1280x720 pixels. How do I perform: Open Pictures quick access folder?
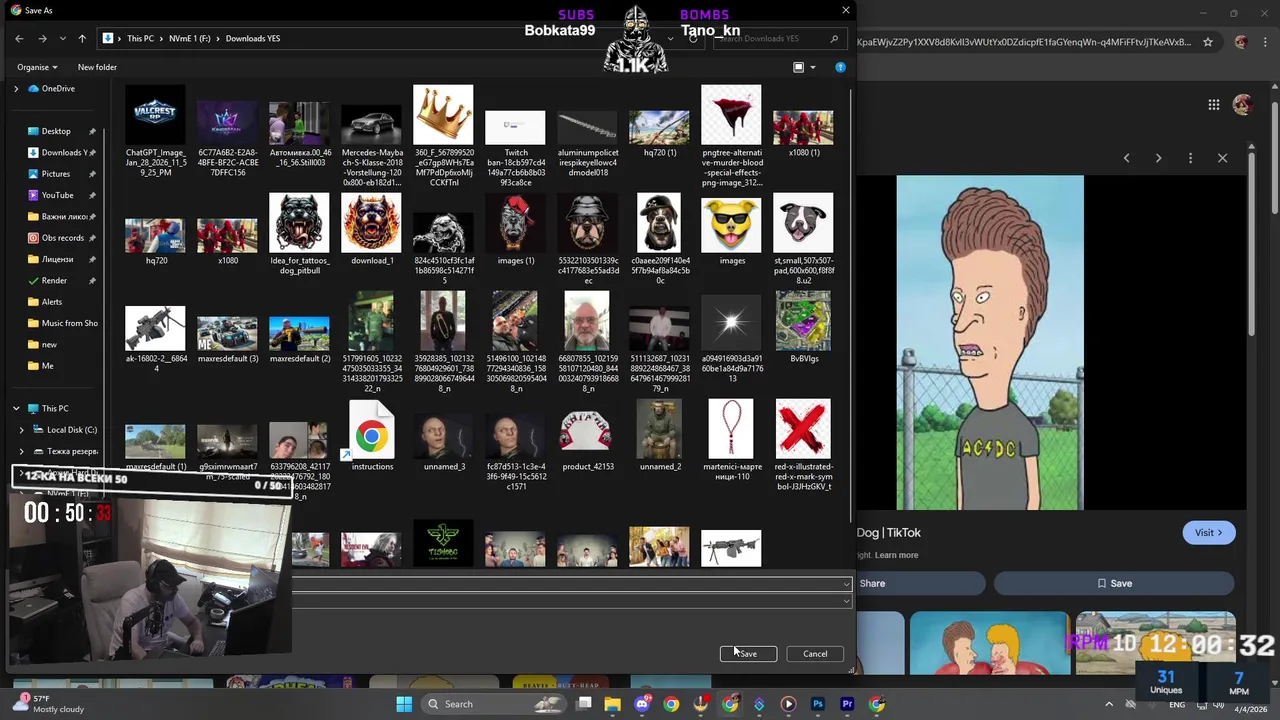pos(56,174)
